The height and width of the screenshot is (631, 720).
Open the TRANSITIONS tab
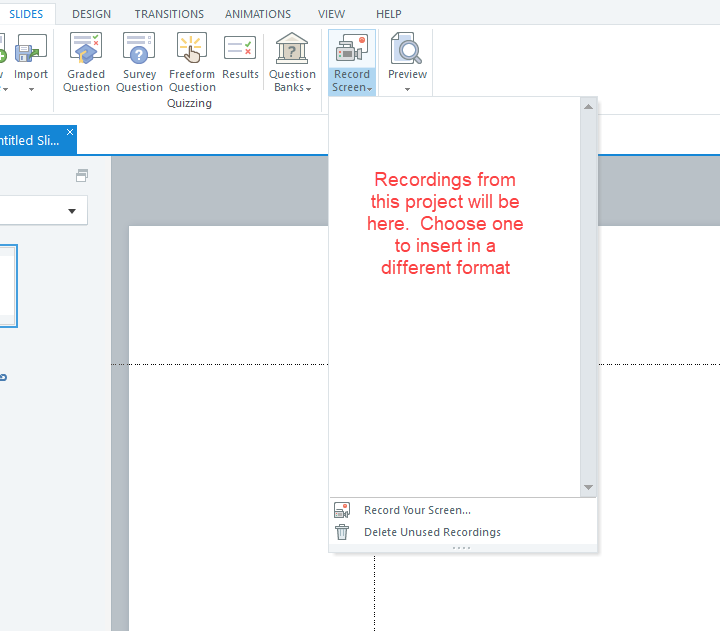[x=169, y=14]
